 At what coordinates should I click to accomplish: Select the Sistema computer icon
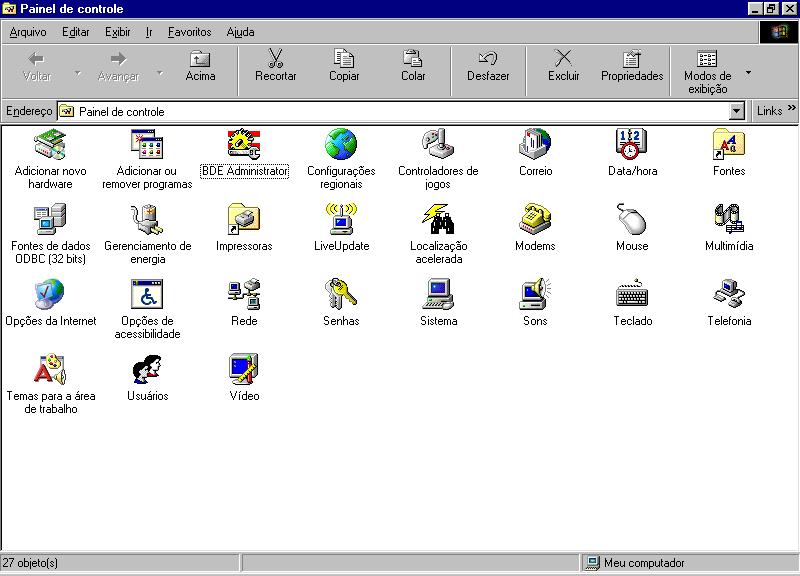tap(438, 294)
